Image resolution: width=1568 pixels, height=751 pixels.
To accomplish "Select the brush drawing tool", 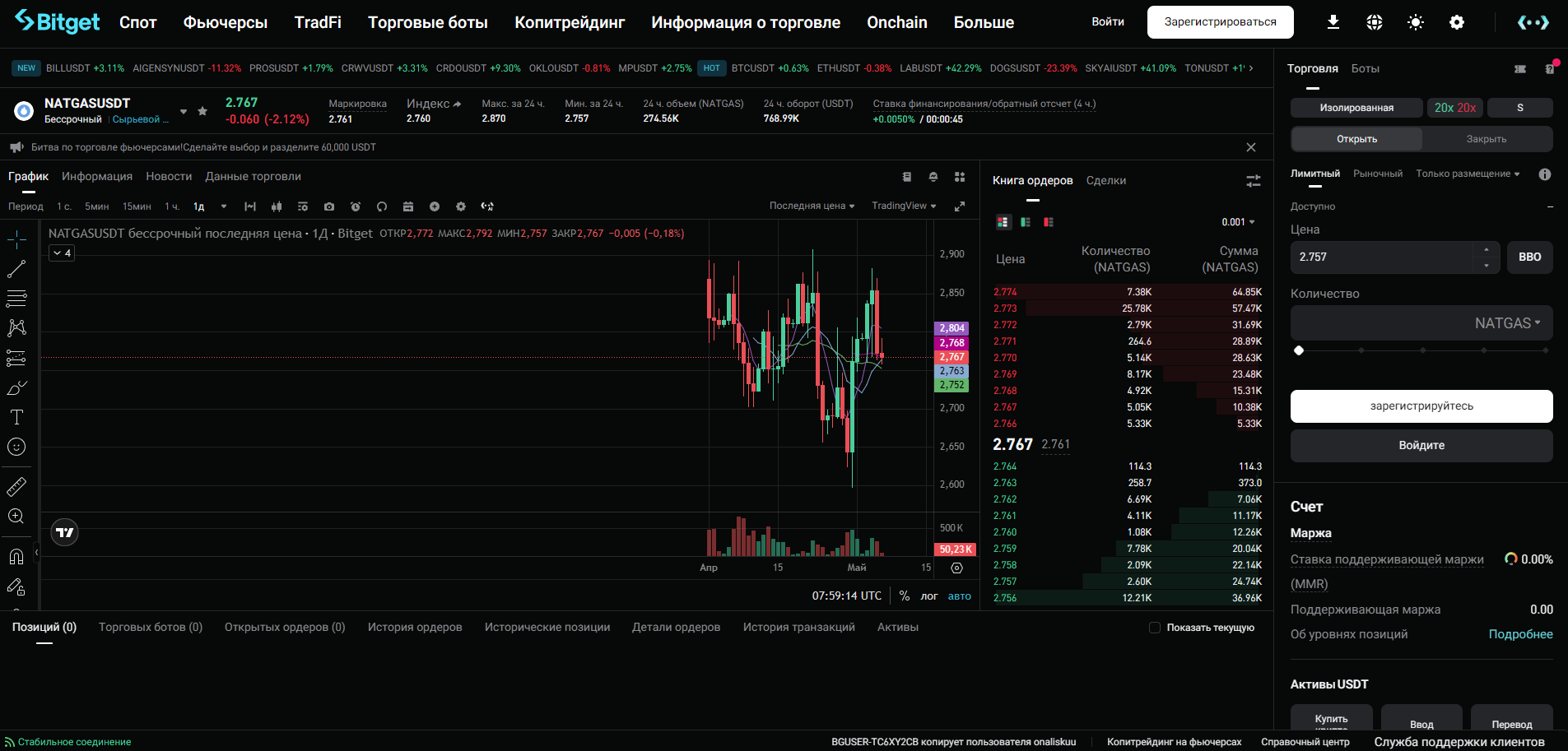I will 16,387.
